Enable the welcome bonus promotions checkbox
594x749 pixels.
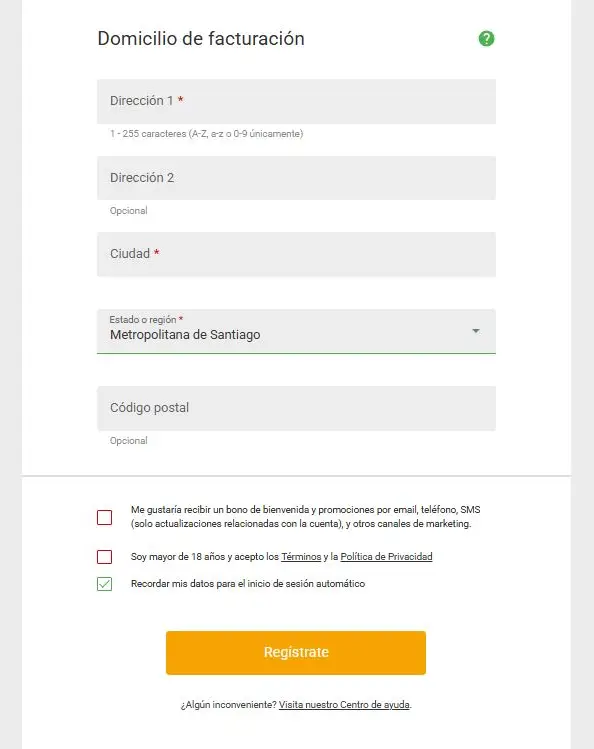(x=105, y=517)
